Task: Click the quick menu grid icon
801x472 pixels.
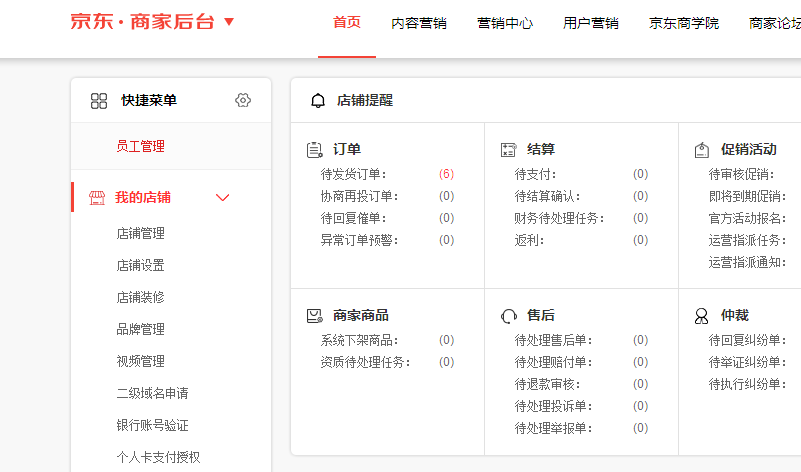Action: pos(99,101)
